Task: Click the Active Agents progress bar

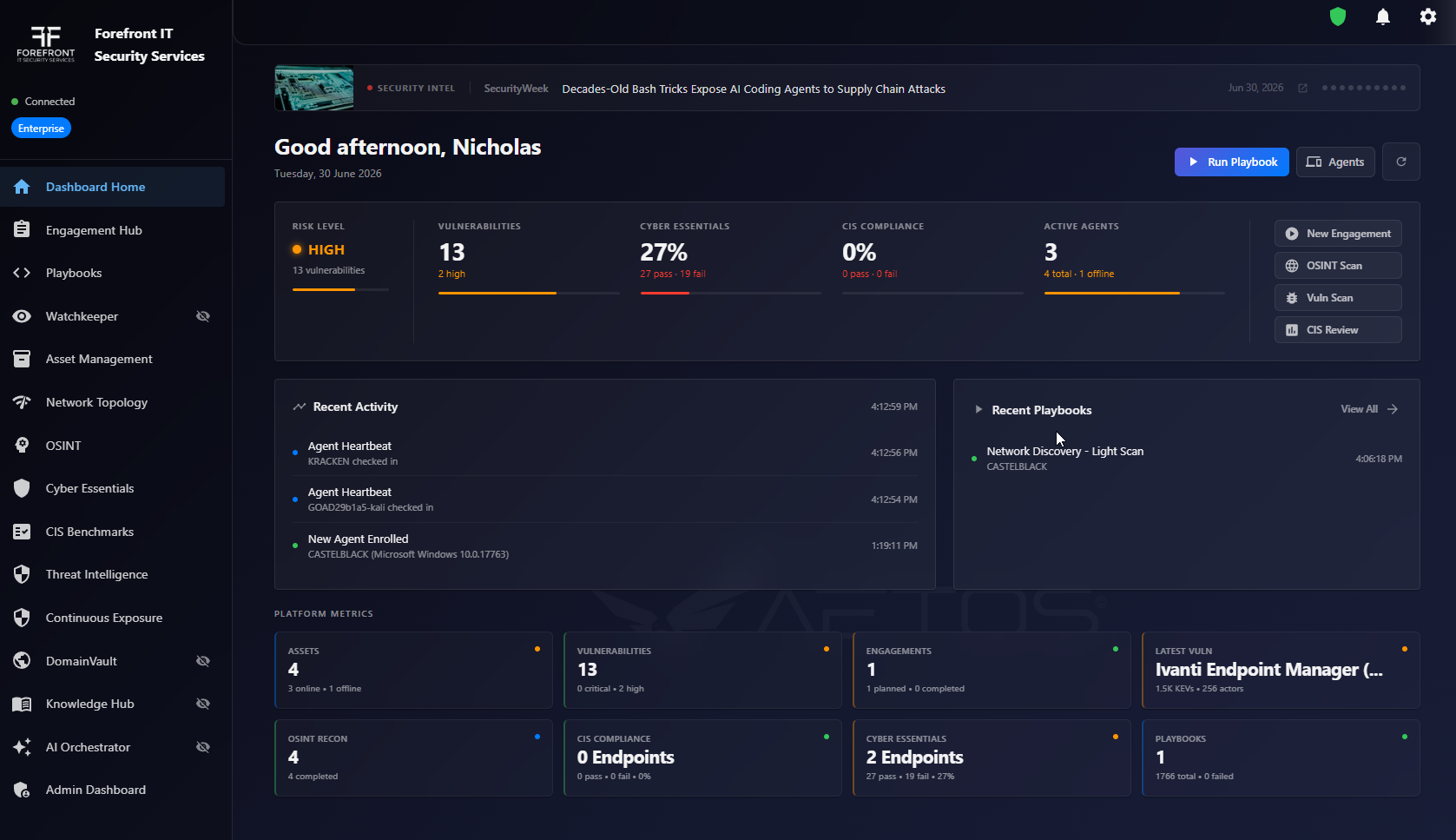Action: click(x=1134, y=293)
